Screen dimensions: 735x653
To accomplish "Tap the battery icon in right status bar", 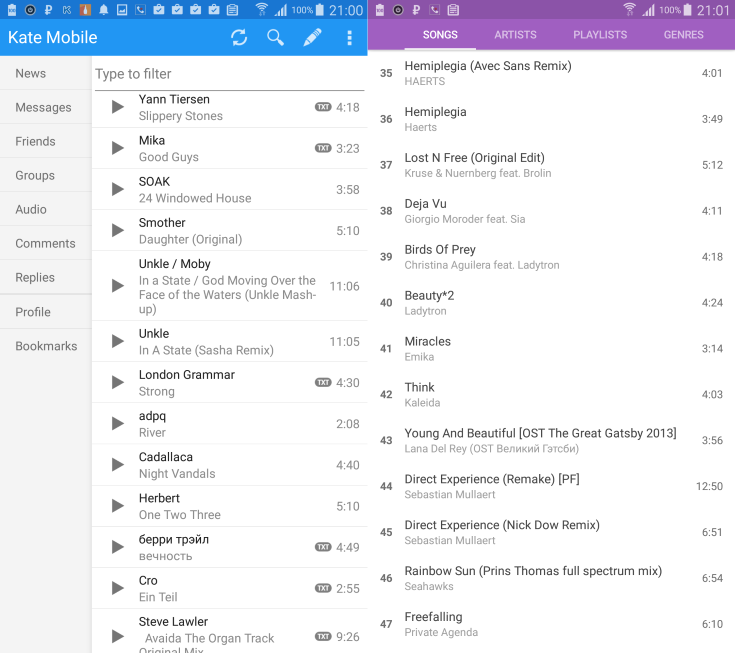I will click(x=688, y=9).
